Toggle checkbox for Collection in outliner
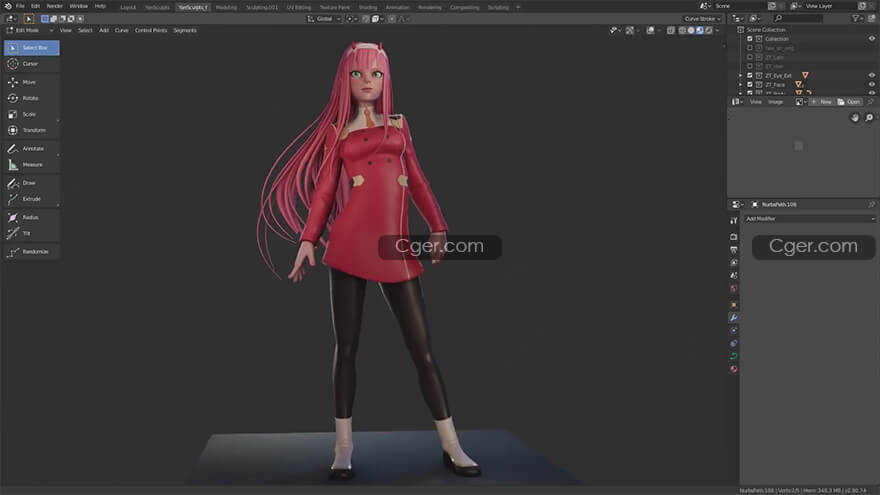Screen dimensions: 880x495 tap(750, 39)
